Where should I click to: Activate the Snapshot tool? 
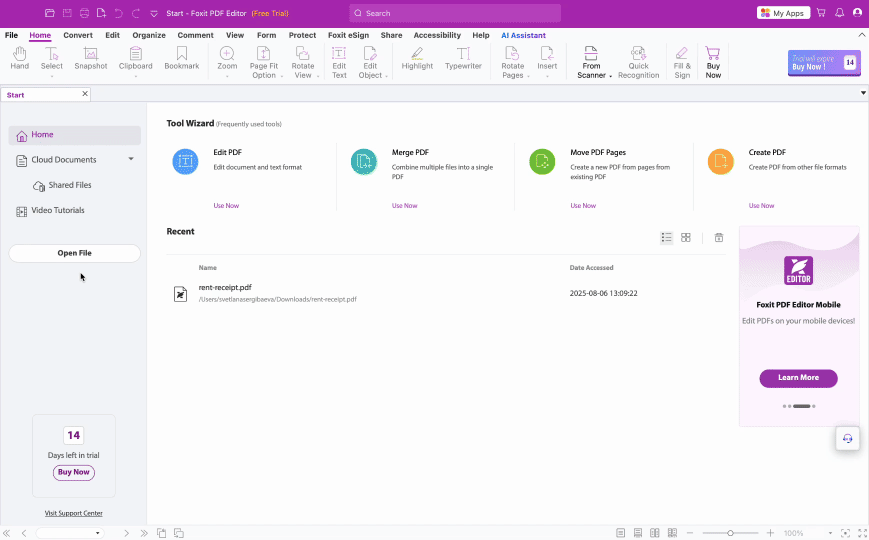click(x=91, y=59)
